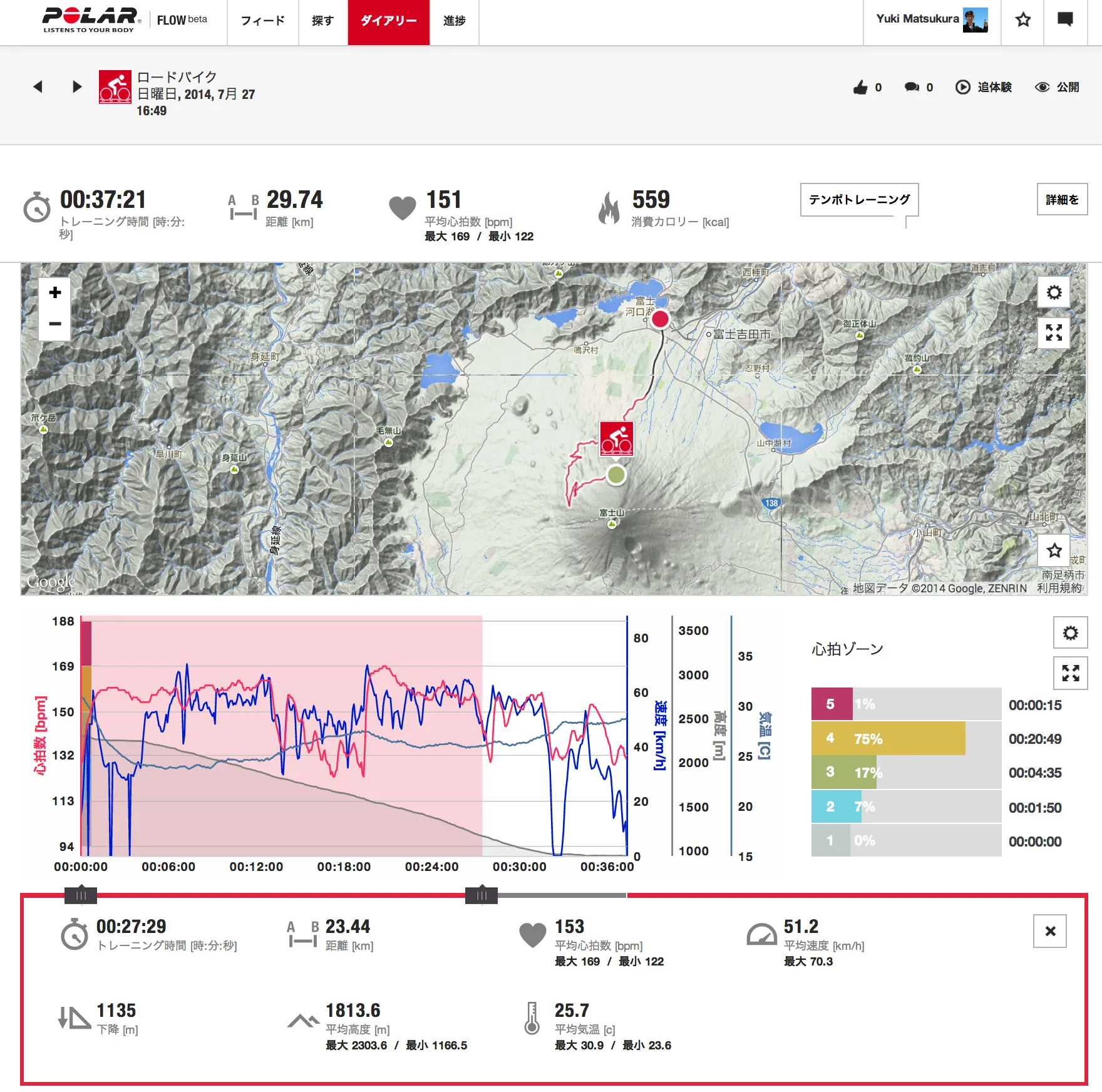Open heart rate zone settings gear
Viewport: 1102px width, 1092px height.
coord(1070,633)
